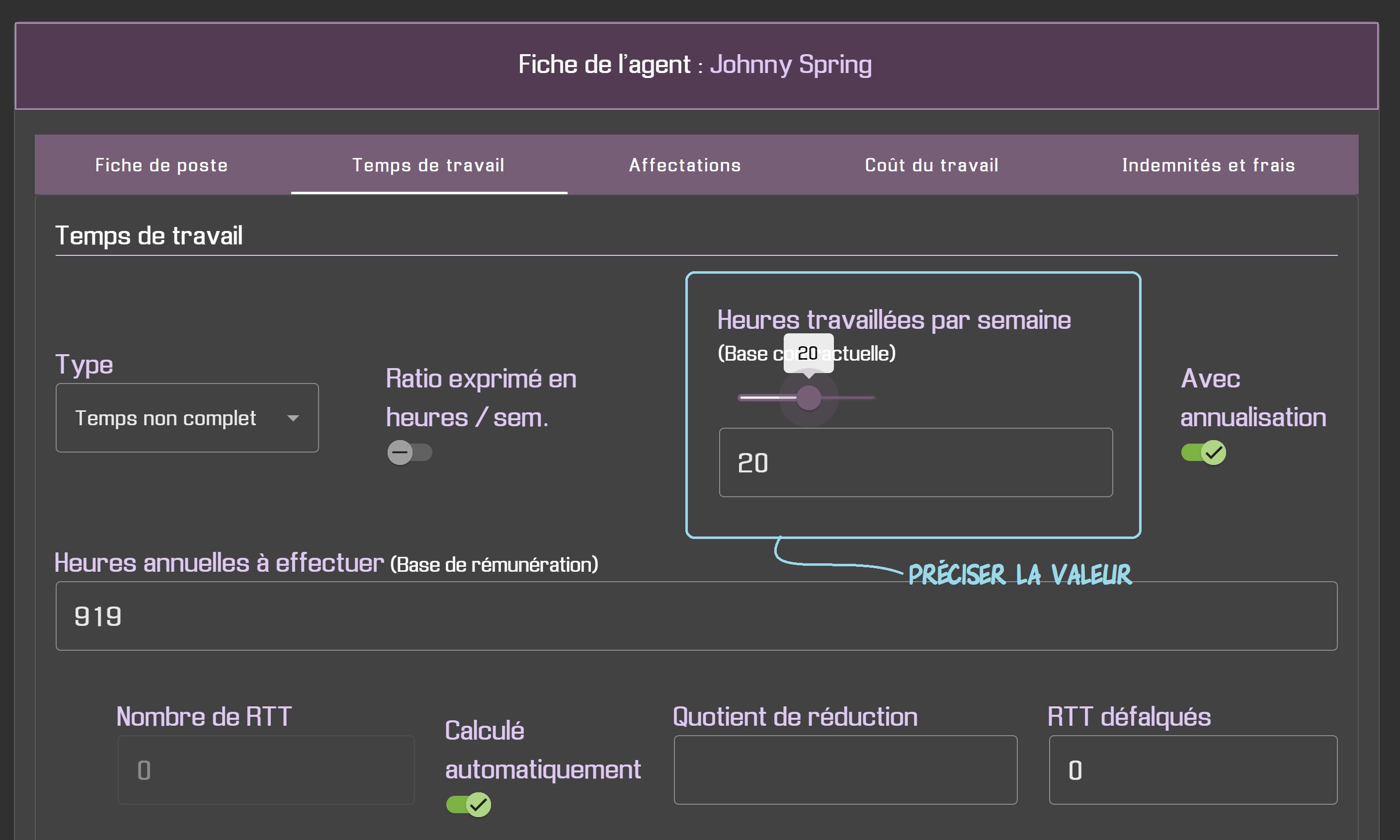Focus the Quotient de réduction field
The image size is (1400, 840).
(845, 770)
